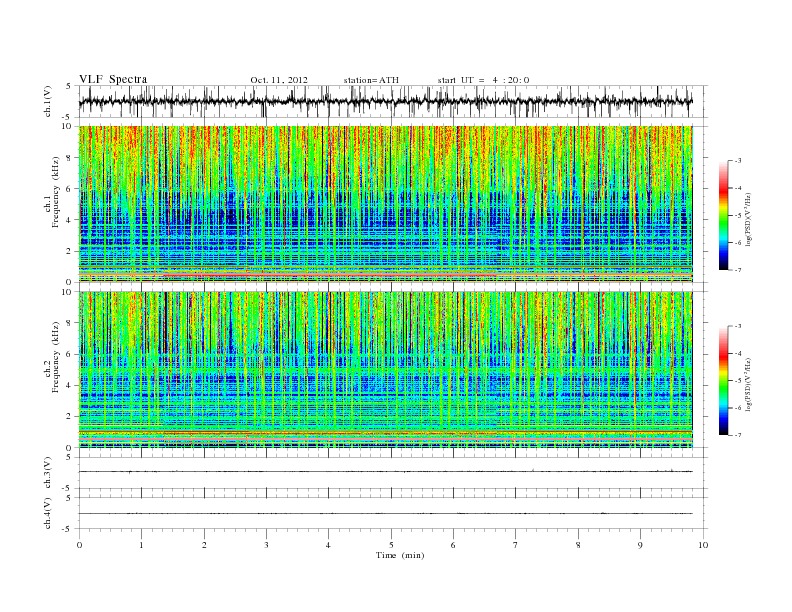Click time axis tick label '5'
The width and height of the screenshot is (792, 612).
click(x=391, y=545)
